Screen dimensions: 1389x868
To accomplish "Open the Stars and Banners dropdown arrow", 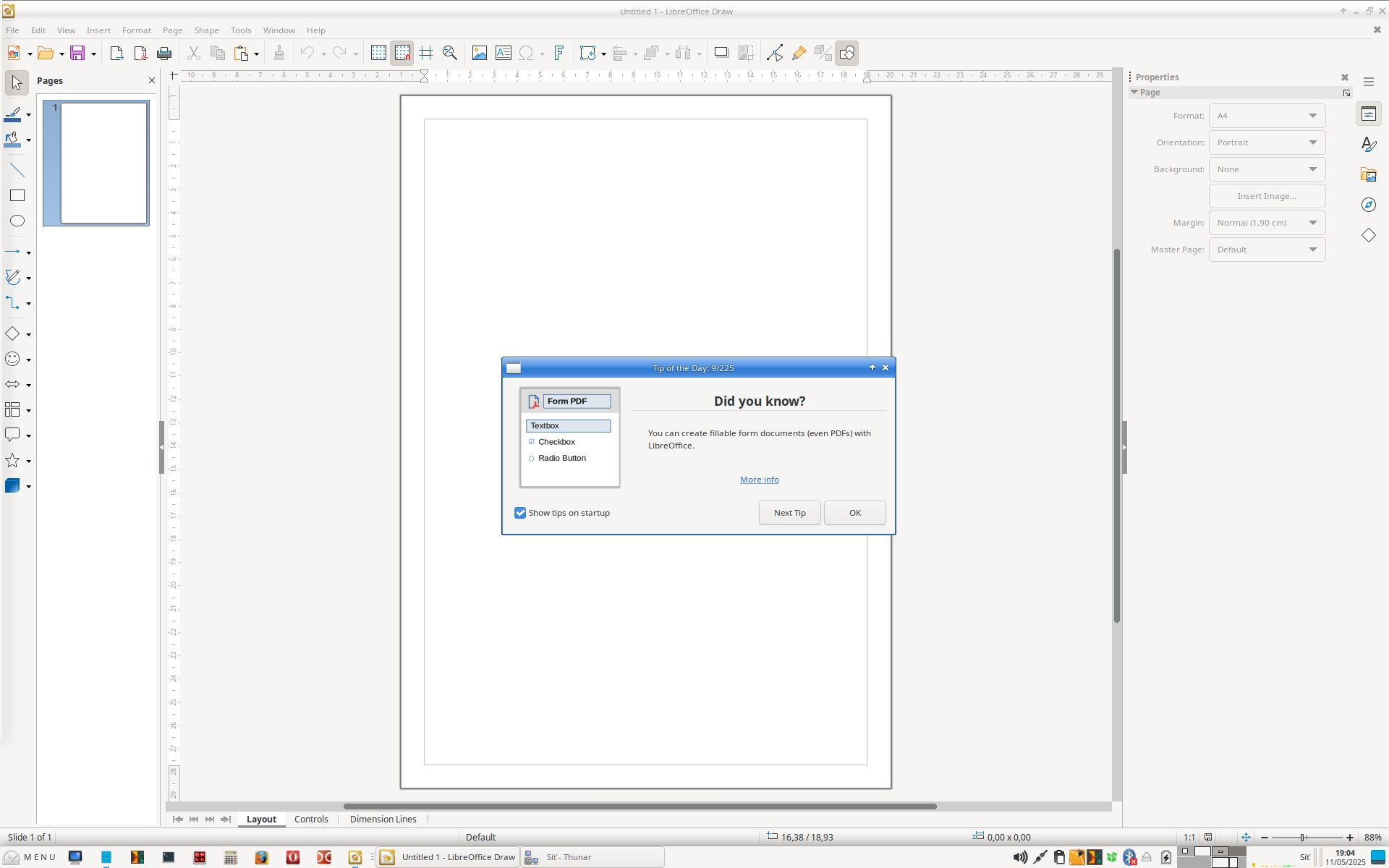I will coord(28,461).
